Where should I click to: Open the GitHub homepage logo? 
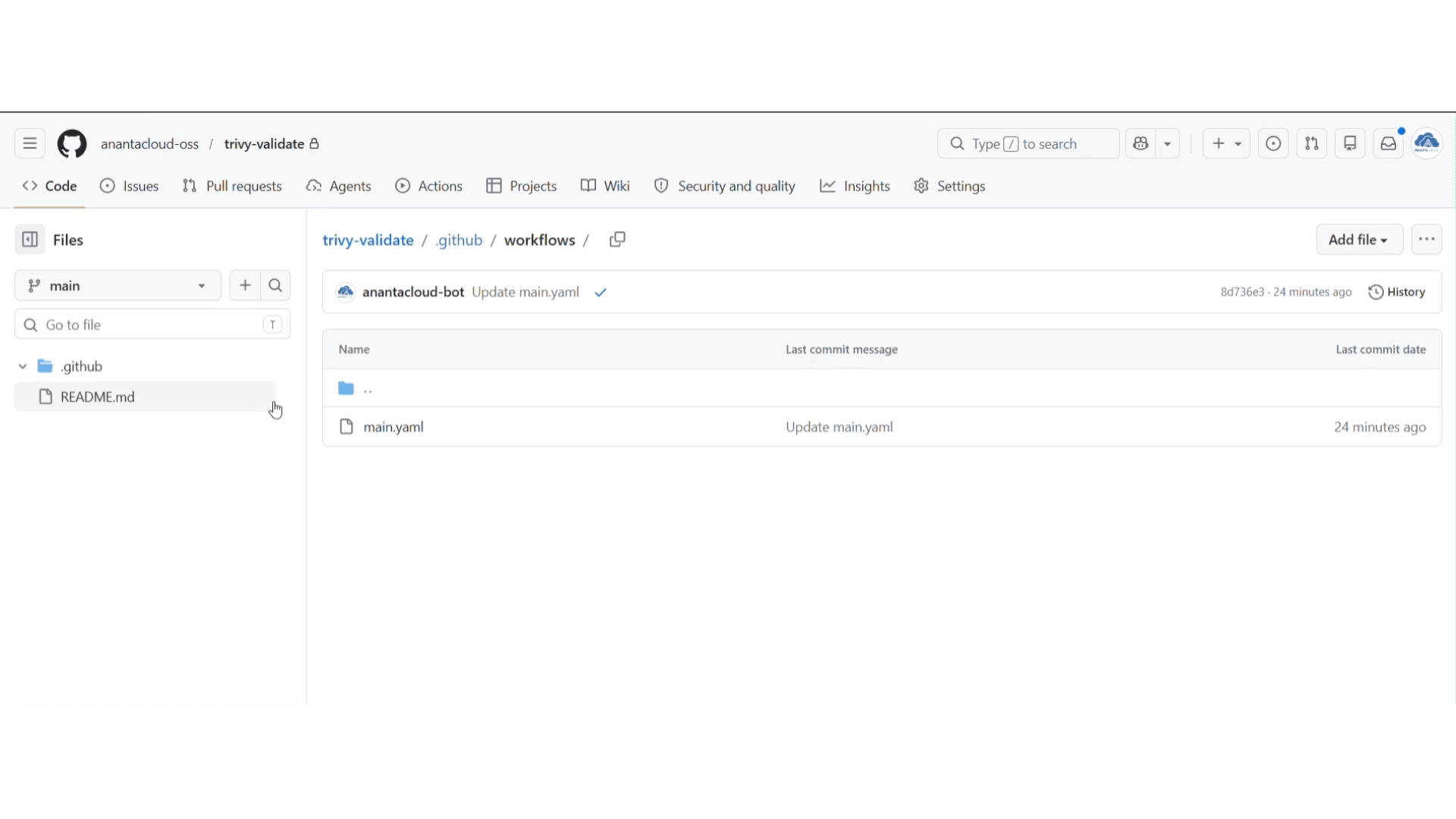(72, 144)
